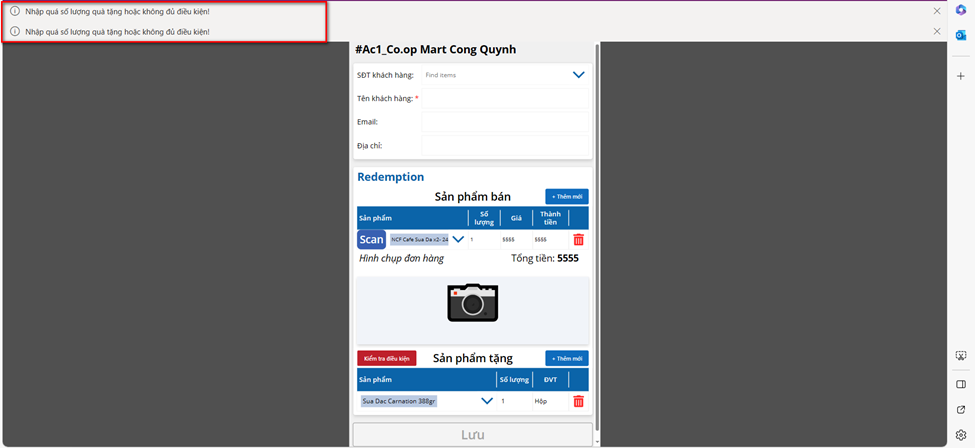Click the camera icon to capture order

click(x=473, y=302)
